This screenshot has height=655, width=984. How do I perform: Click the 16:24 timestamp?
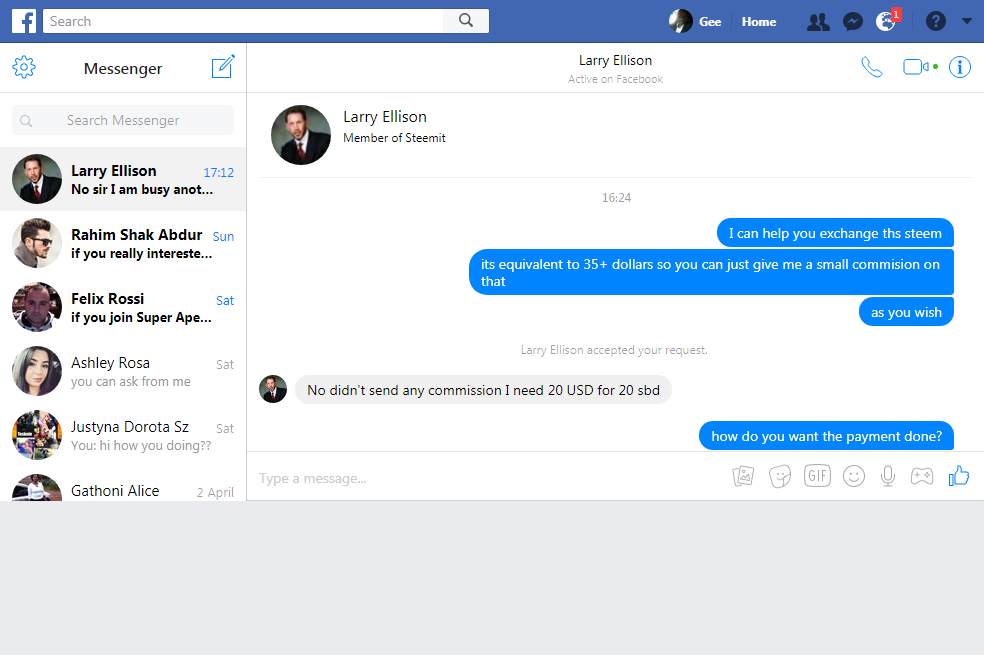coord(616,198)
